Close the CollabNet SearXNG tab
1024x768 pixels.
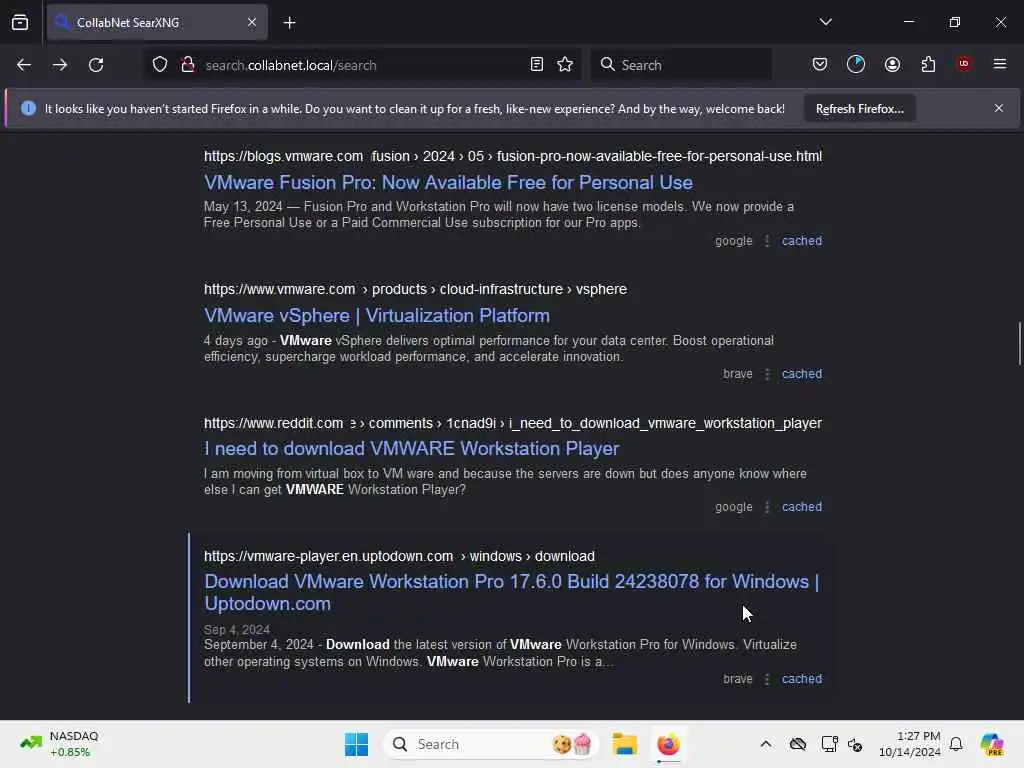(252, 22)
